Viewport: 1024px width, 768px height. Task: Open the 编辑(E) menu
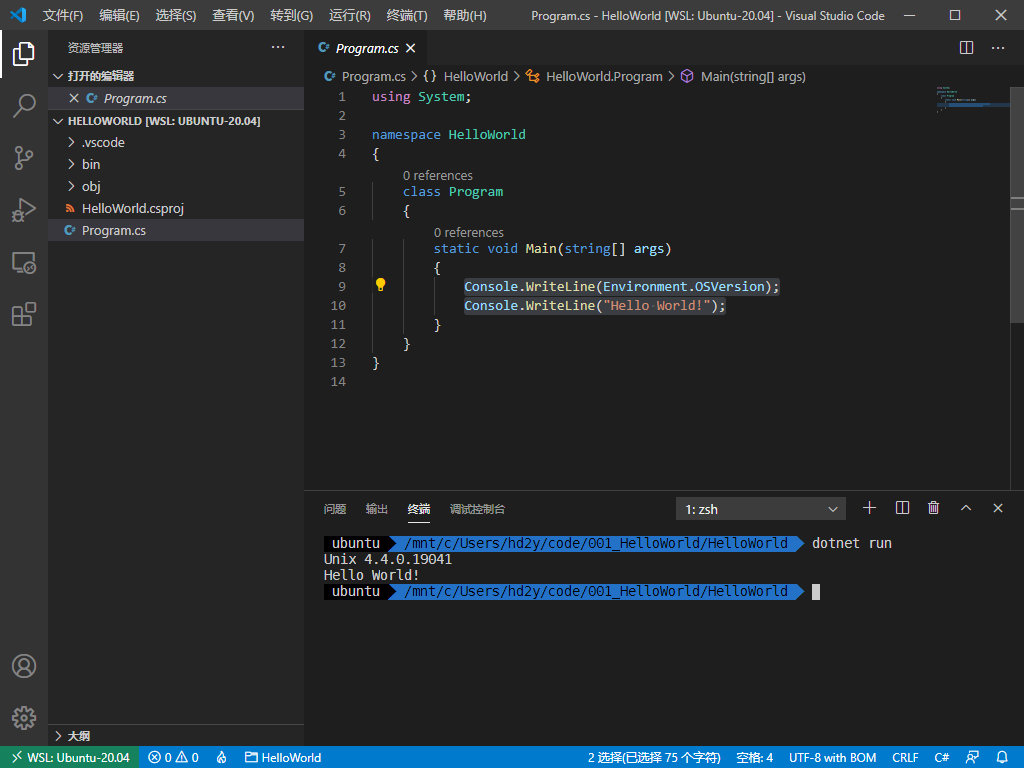[x=120, y=15]
